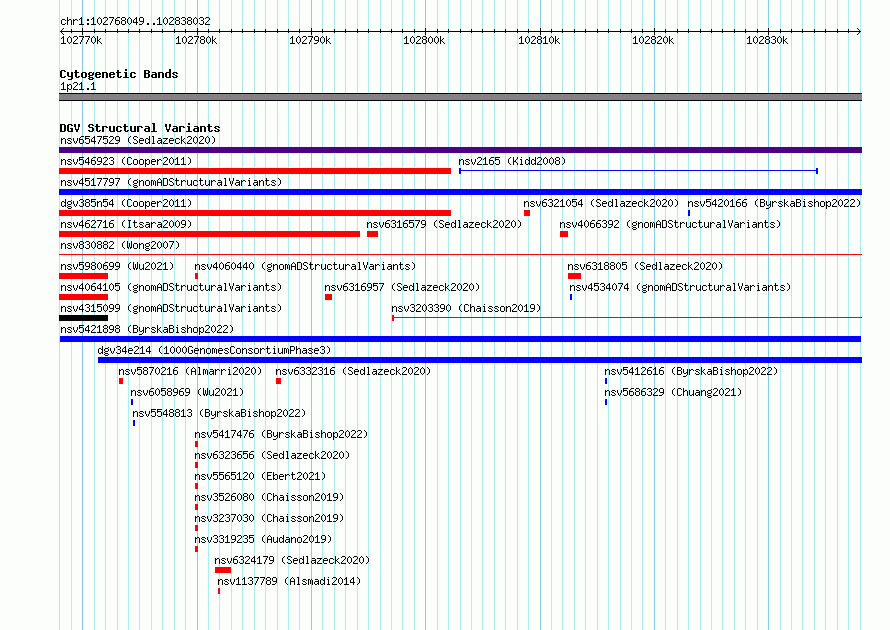Select the red nsv6324179 variant block
890x630 pixels.
click(223, 570)
